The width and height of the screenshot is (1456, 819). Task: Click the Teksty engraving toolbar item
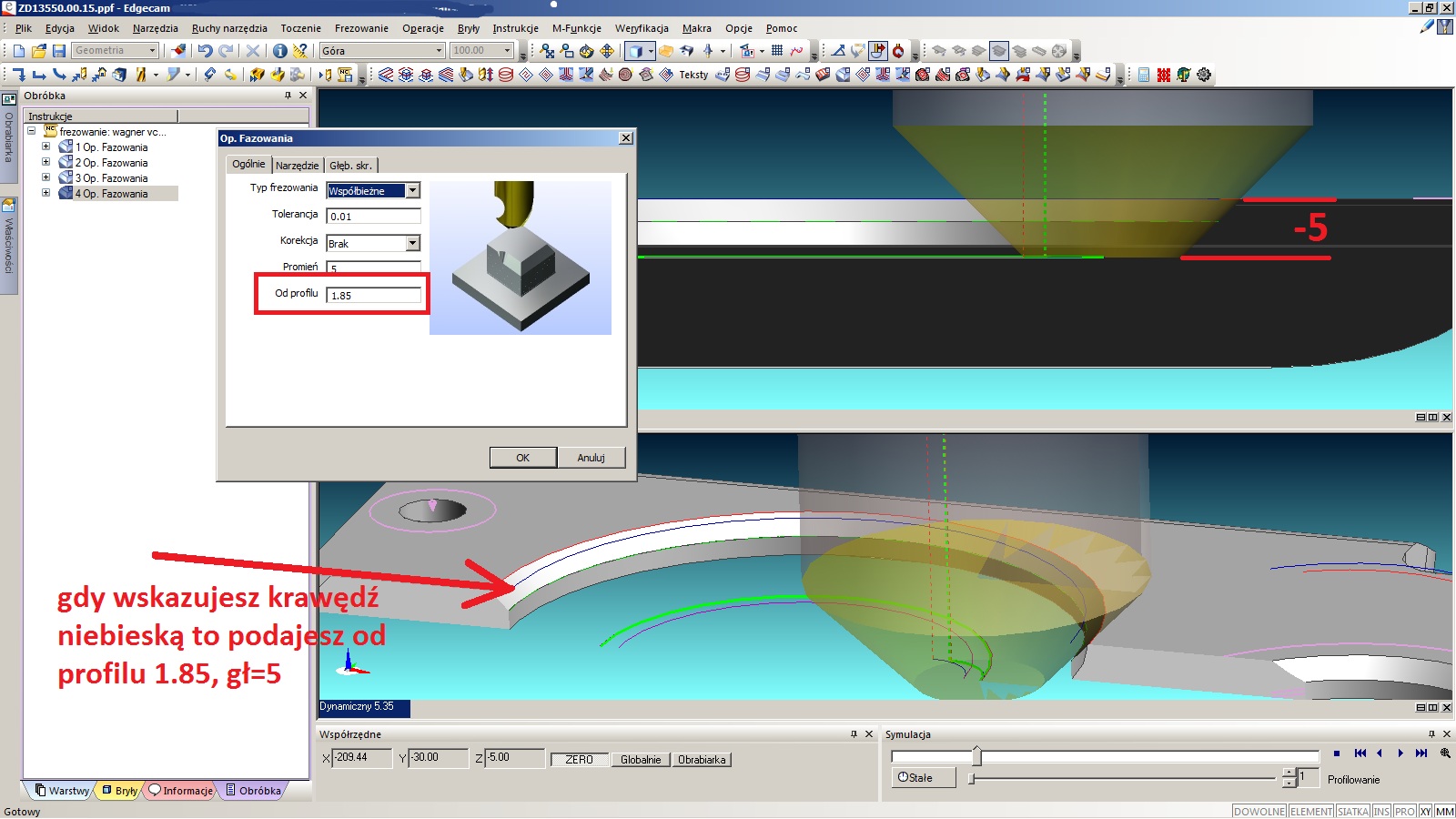pos(693,75)
